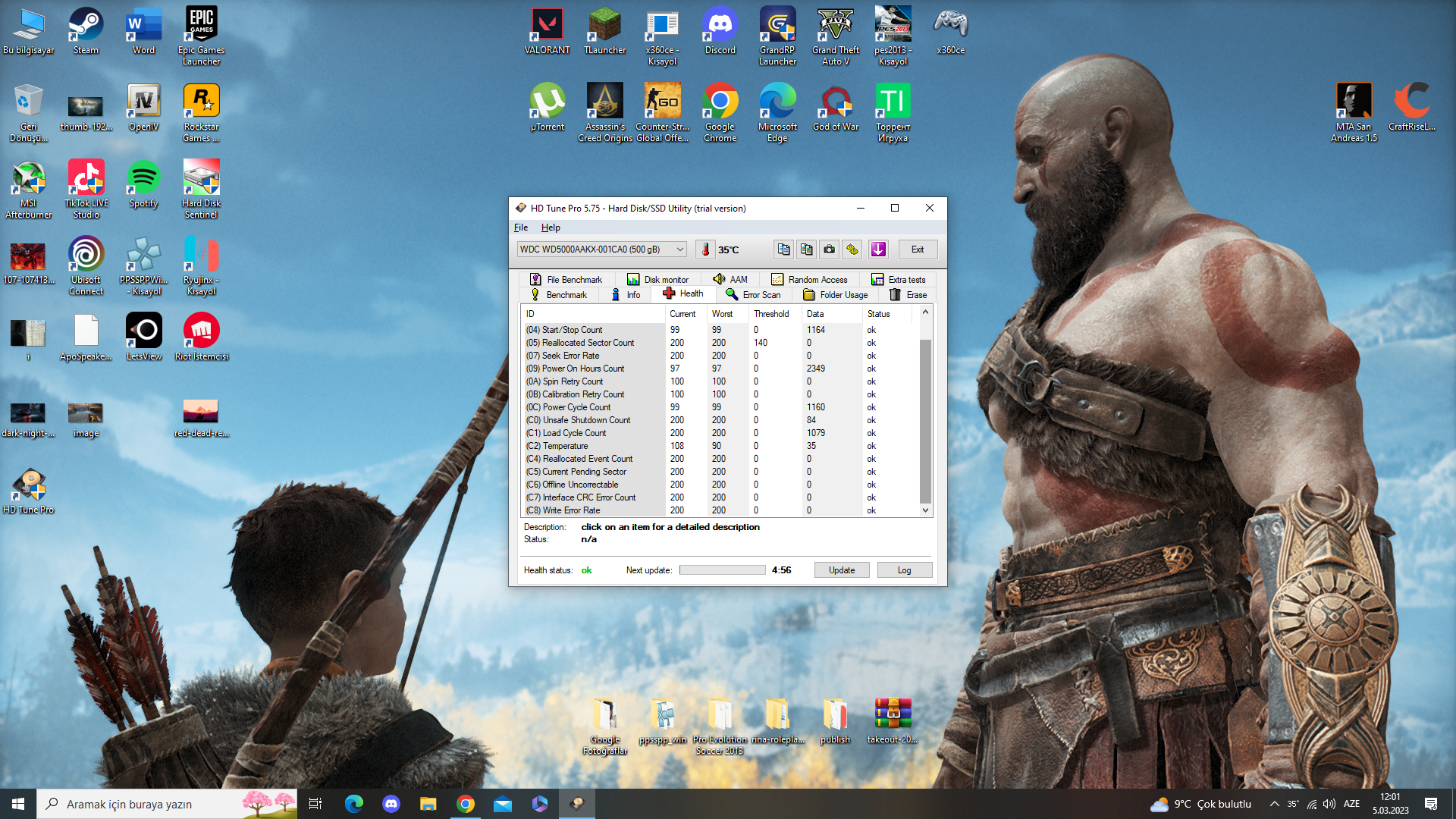Open the options gears icon
Screen dimensions: 1456x819
point(852,249)
